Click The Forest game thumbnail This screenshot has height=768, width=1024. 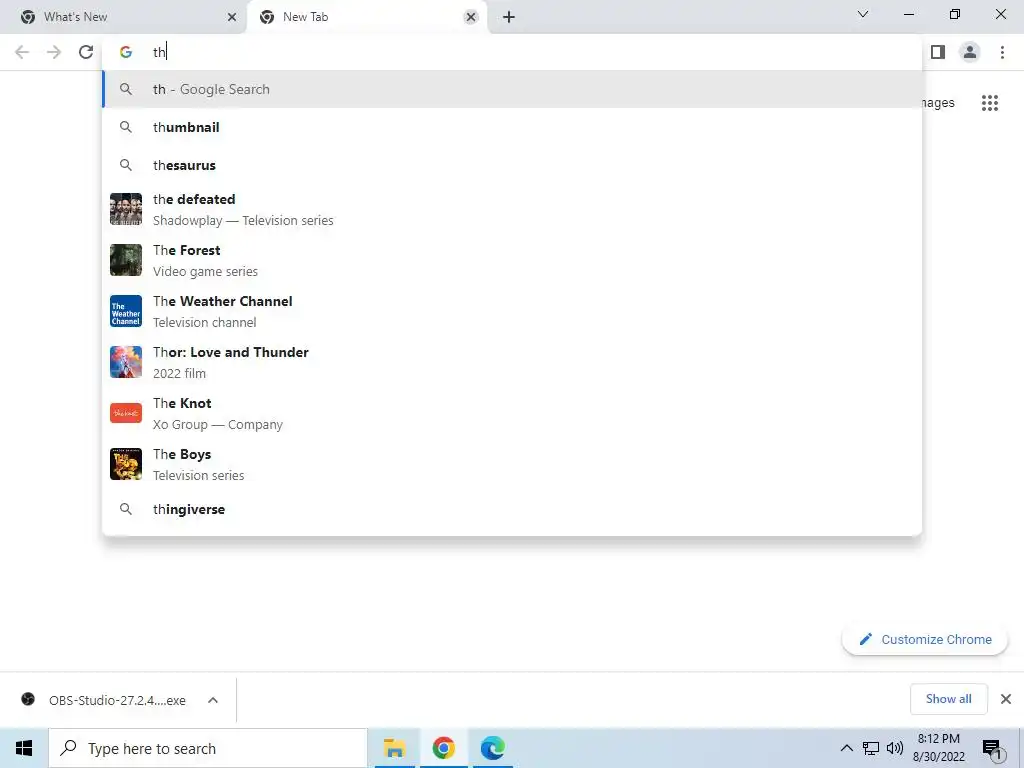126,260
